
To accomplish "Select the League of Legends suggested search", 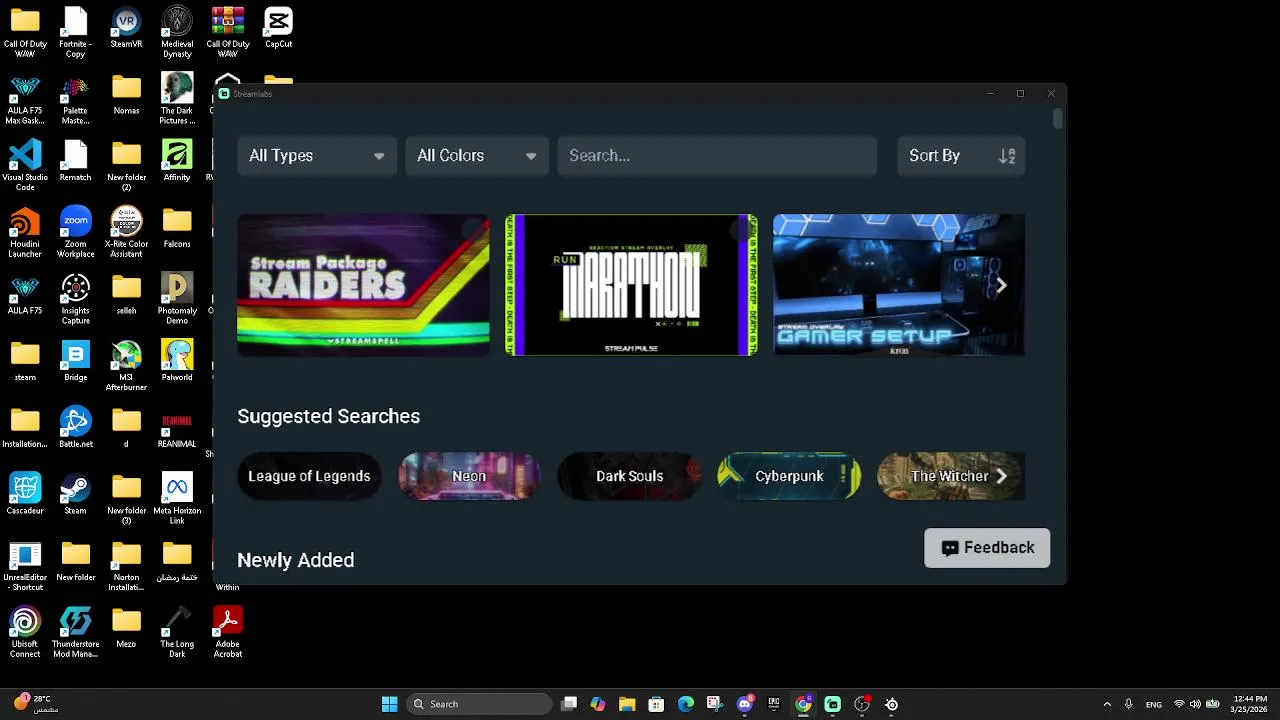I will click(x=309, y=476).
